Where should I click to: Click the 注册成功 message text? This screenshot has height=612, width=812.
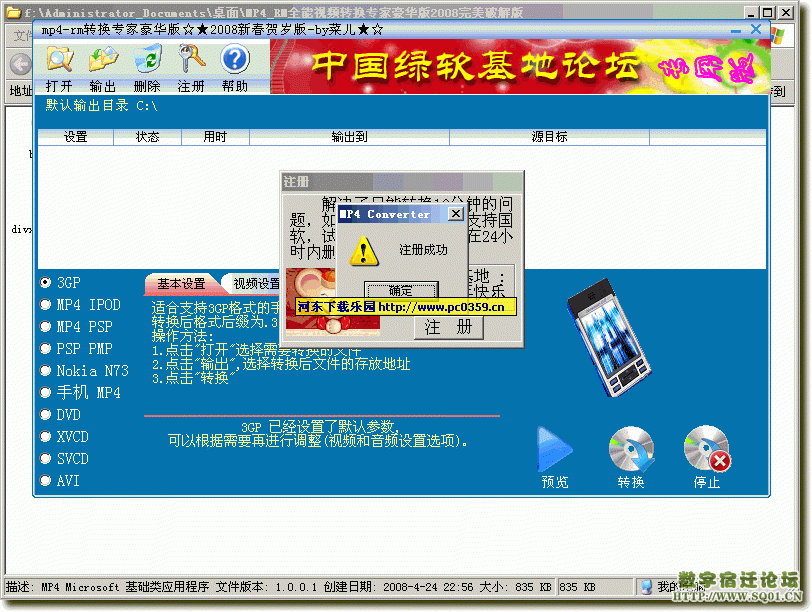[x=424, y=250]
